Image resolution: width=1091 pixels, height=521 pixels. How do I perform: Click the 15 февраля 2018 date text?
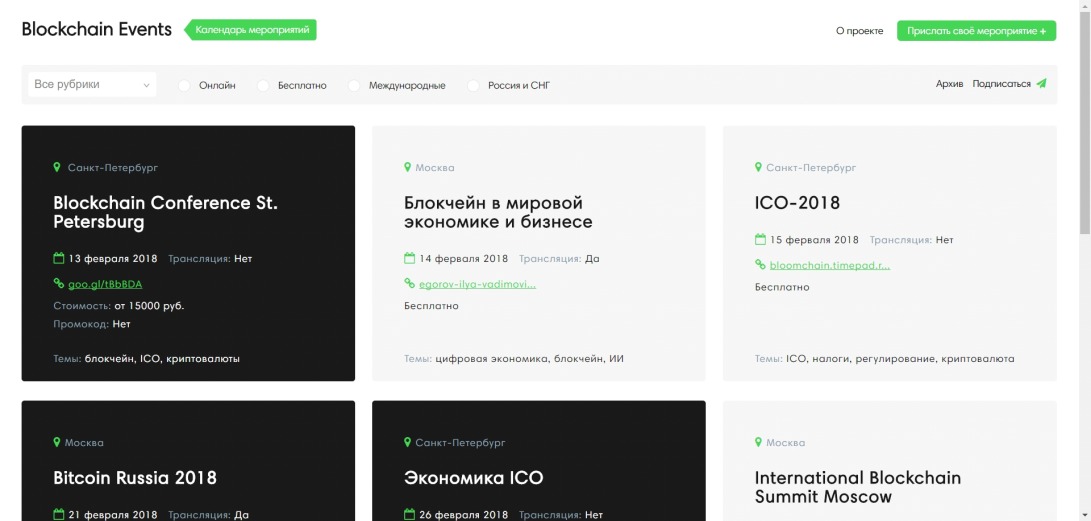pos(814,240)
